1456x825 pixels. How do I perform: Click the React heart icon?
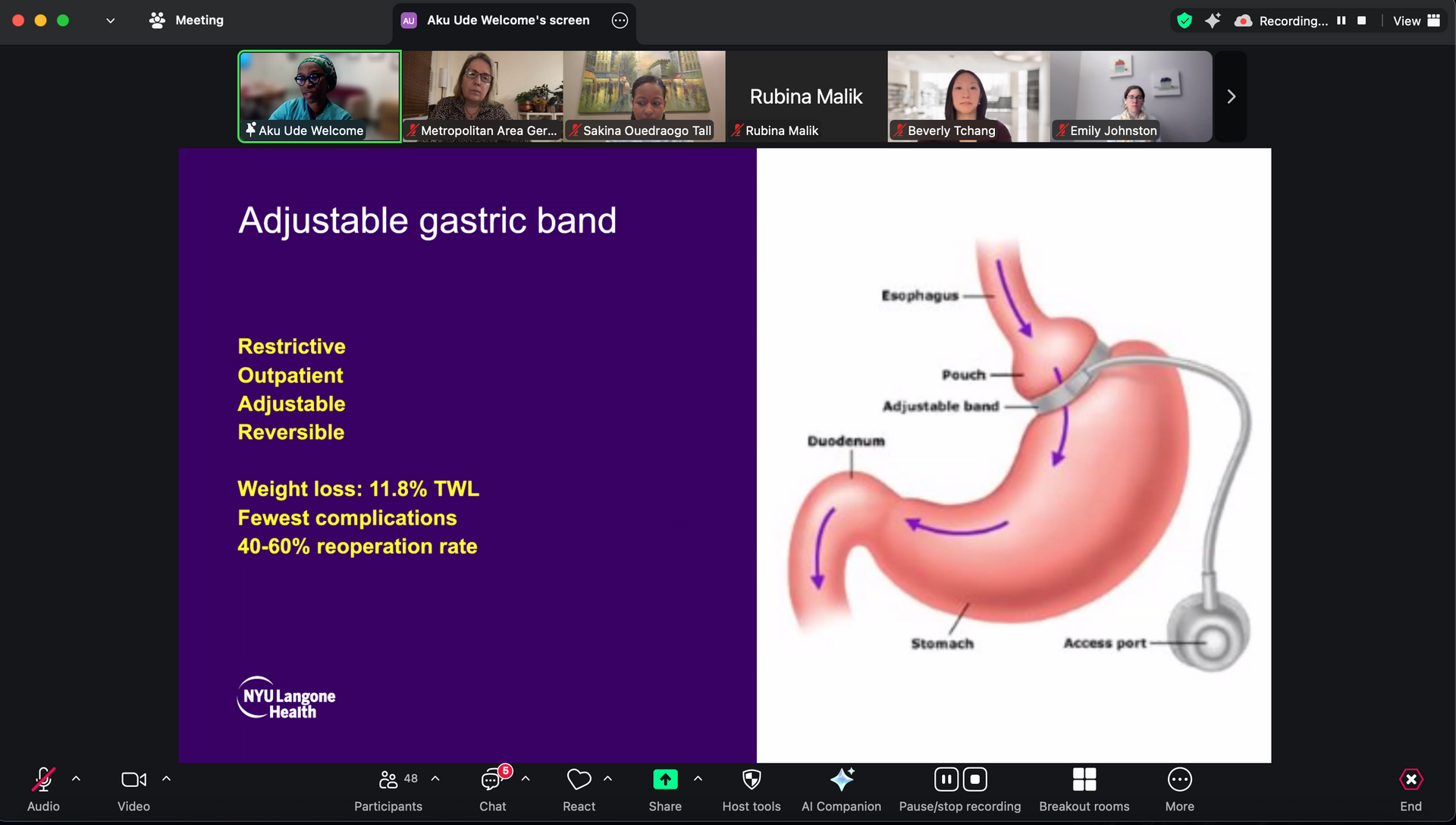(x=579, y=788)
